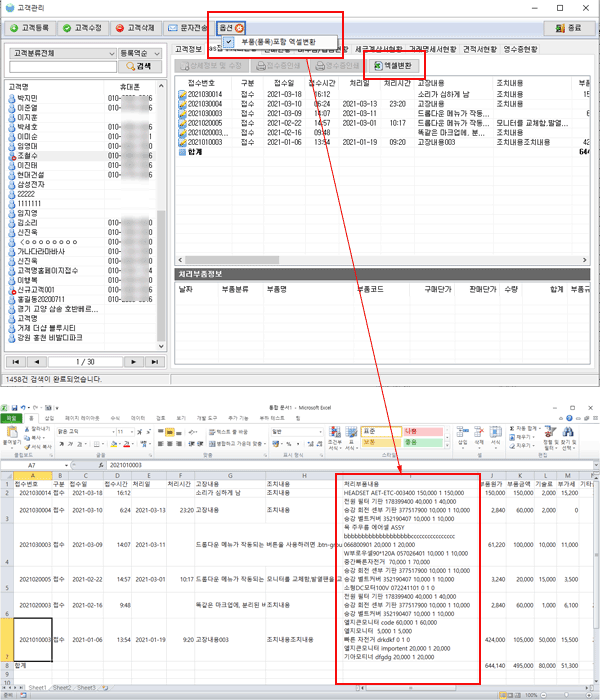Open the Excel 데이터 ribbon tab
Viewport: 600px width, 700px height.
tap(138, 418)
